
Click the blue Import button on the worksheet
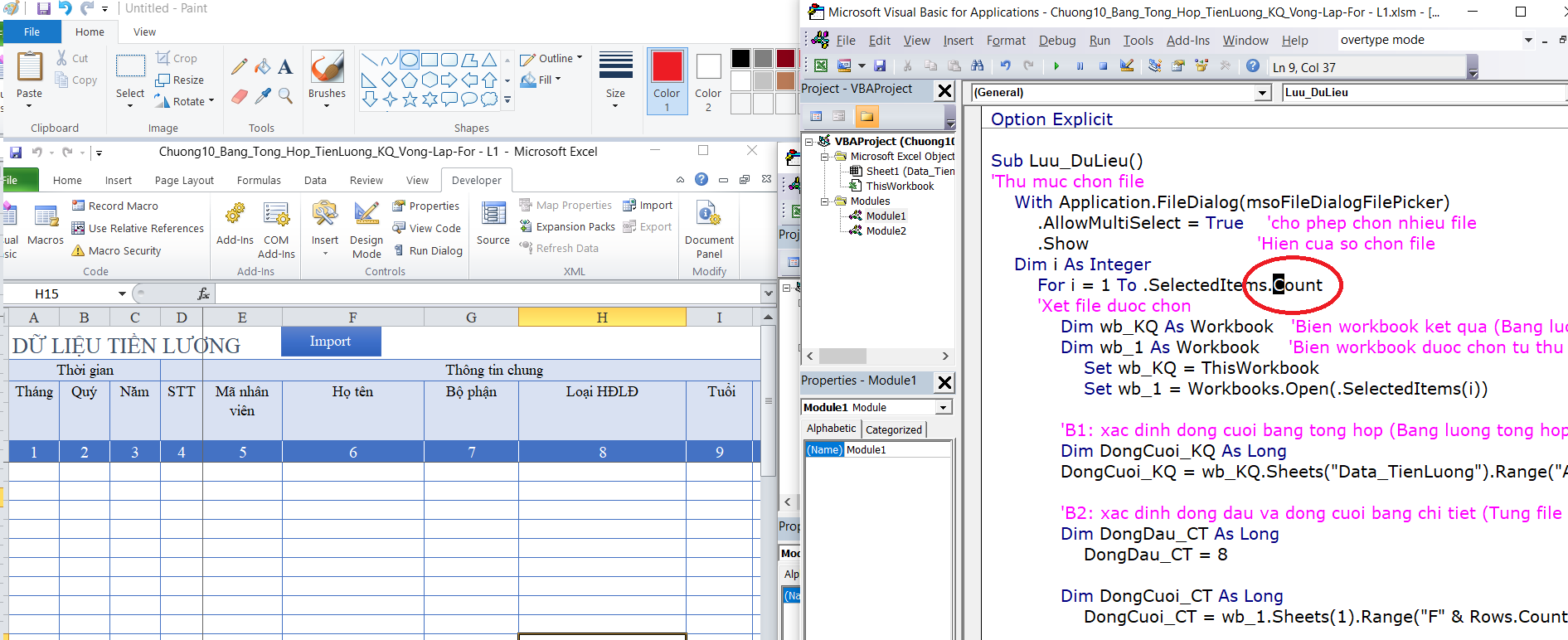pyautogui.click(x=331, y=342)
